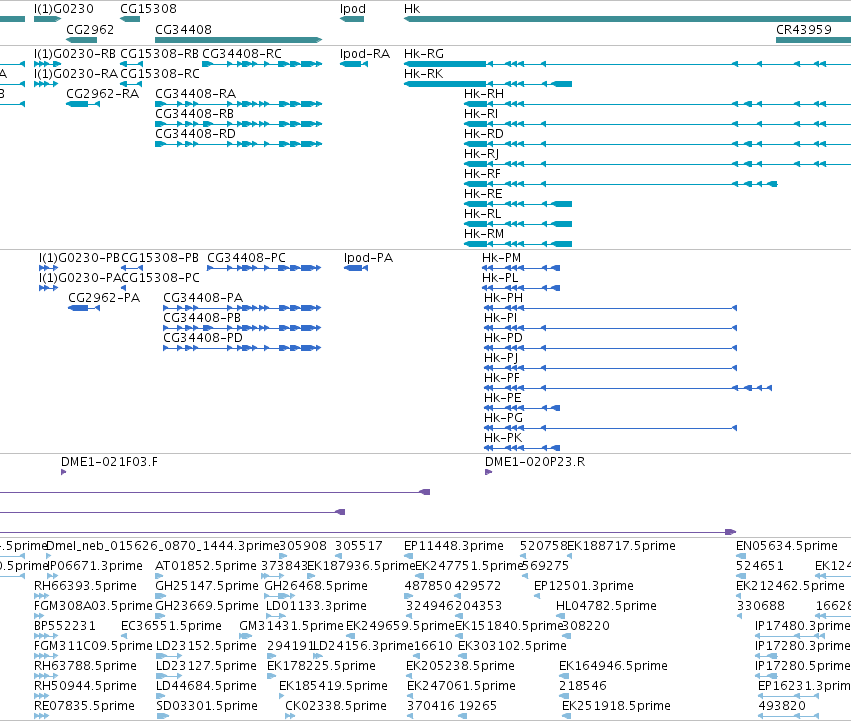Click the EP11448.3prime EST label

pyautogui.click(x=454, y=546)
